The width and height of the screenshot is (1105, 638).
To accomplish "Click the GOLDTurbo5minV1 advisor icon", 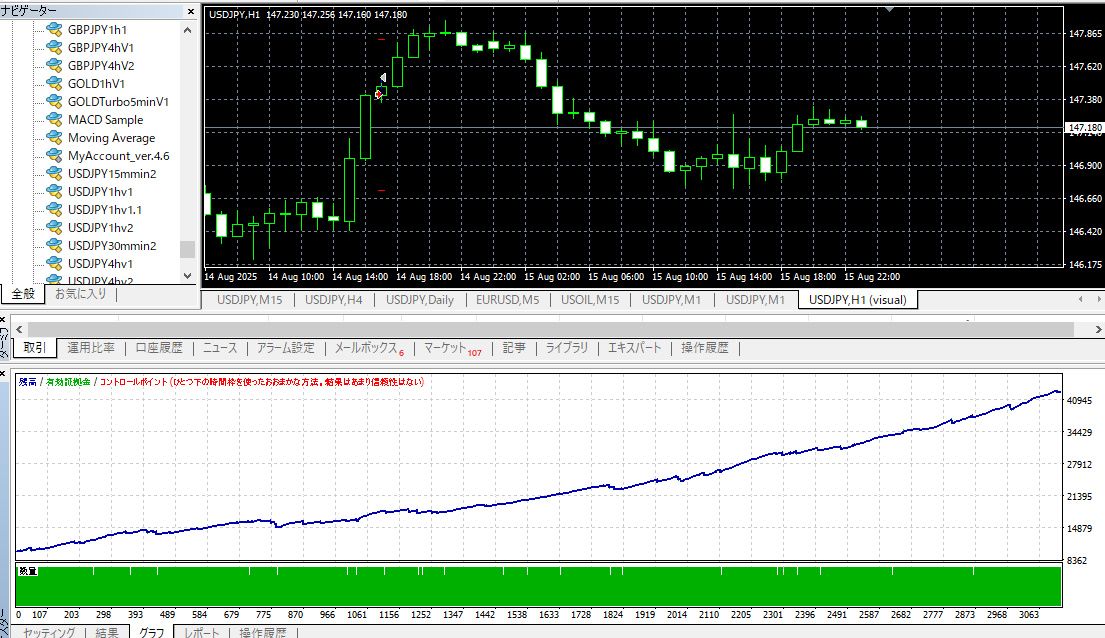I will 54,102.
